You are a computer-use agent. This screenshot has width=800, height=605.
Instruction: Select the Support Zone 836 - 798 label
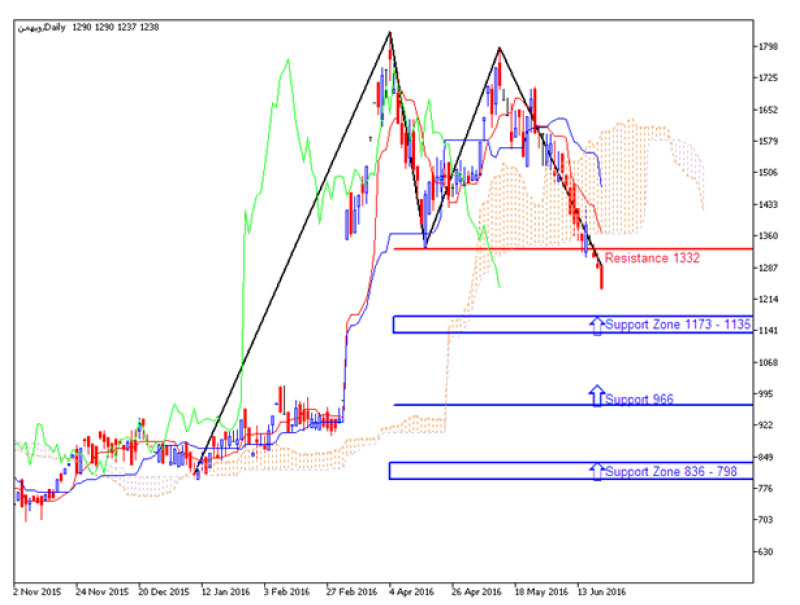coord(672,471)
